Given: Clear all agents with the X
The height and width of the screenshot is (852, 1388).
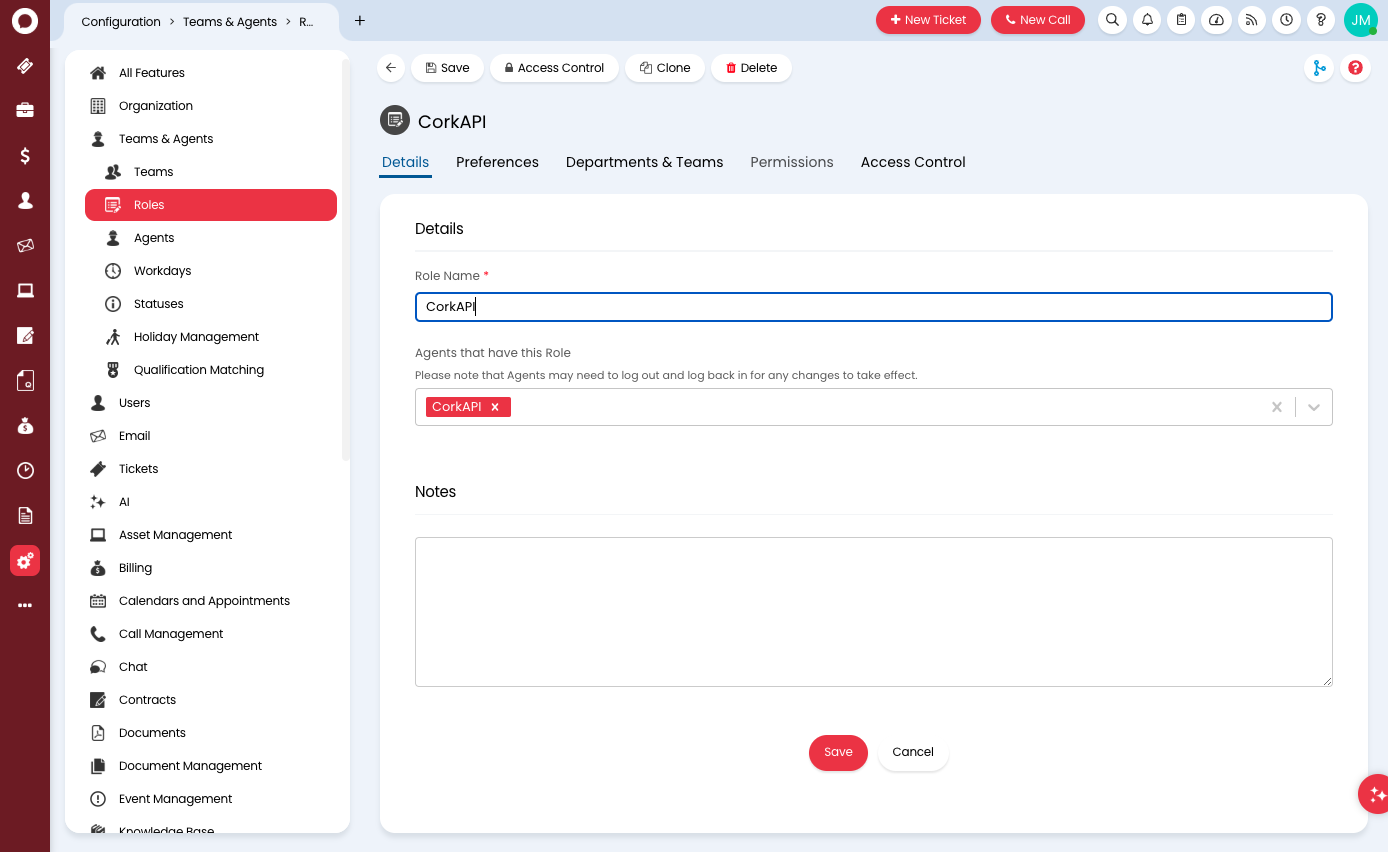Looking at the screenshot, I should (1276, 407).
